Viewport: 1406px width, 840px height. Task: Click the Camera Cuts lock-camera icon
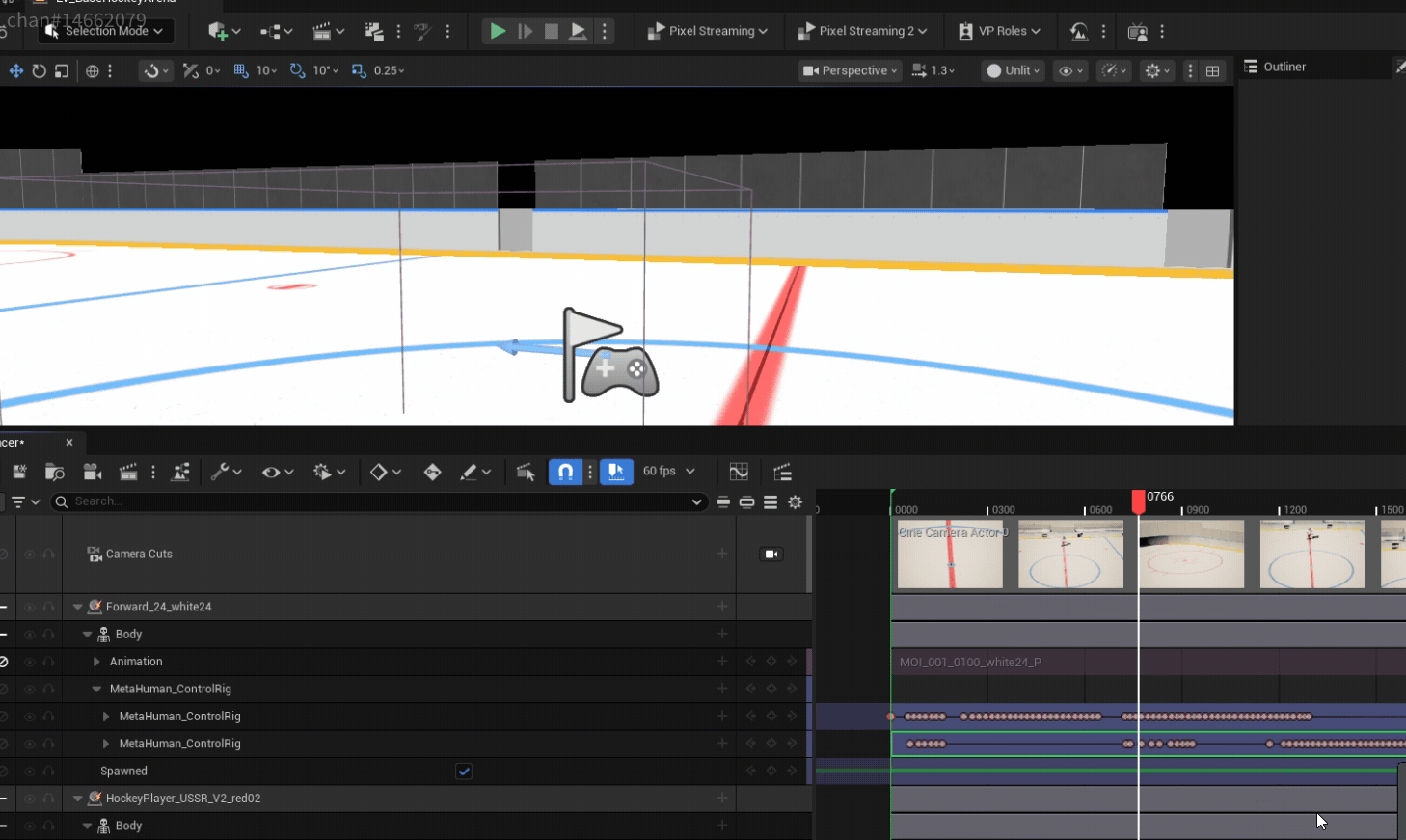coord(771,555)
